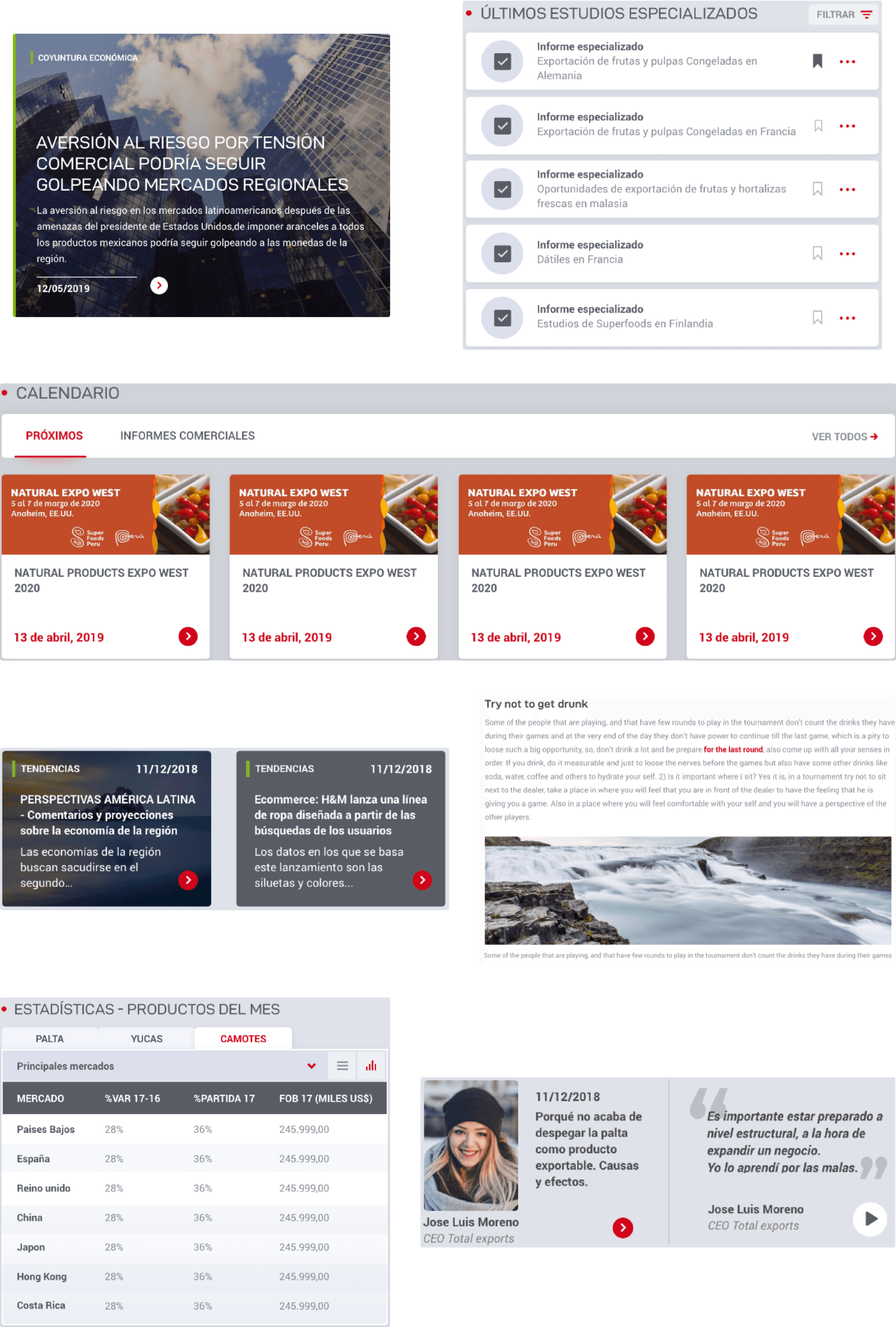Switch statistics to list view icon

(343, 1066)
